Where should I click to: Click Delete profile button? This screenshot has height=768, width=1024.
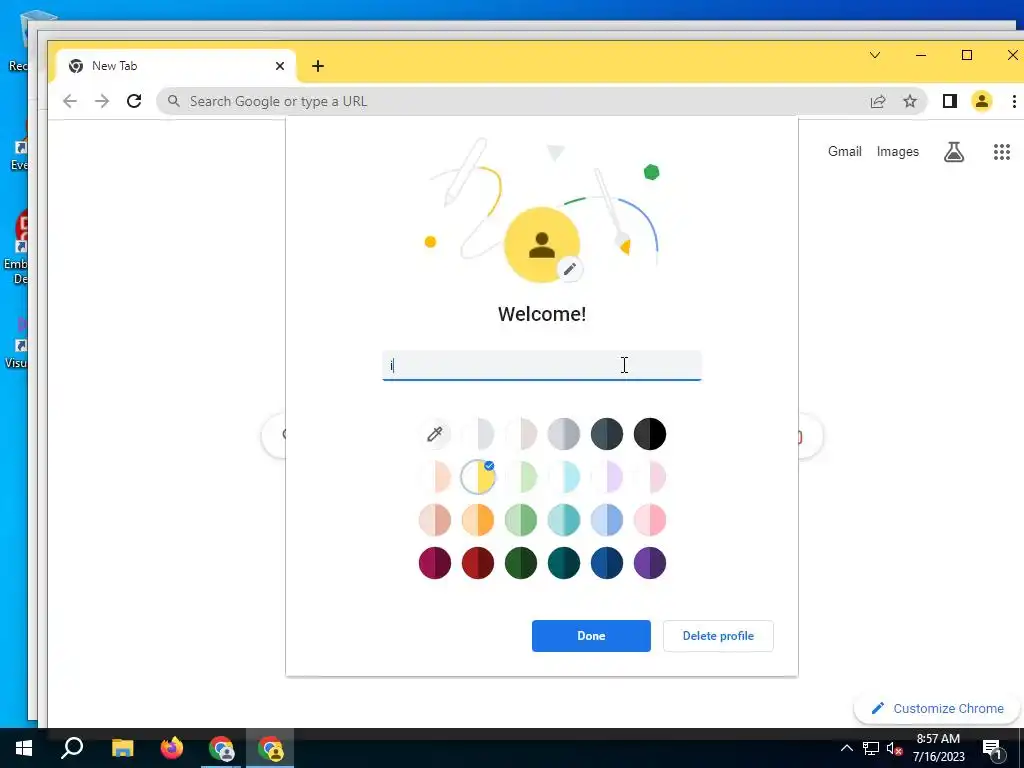(718, 636)
